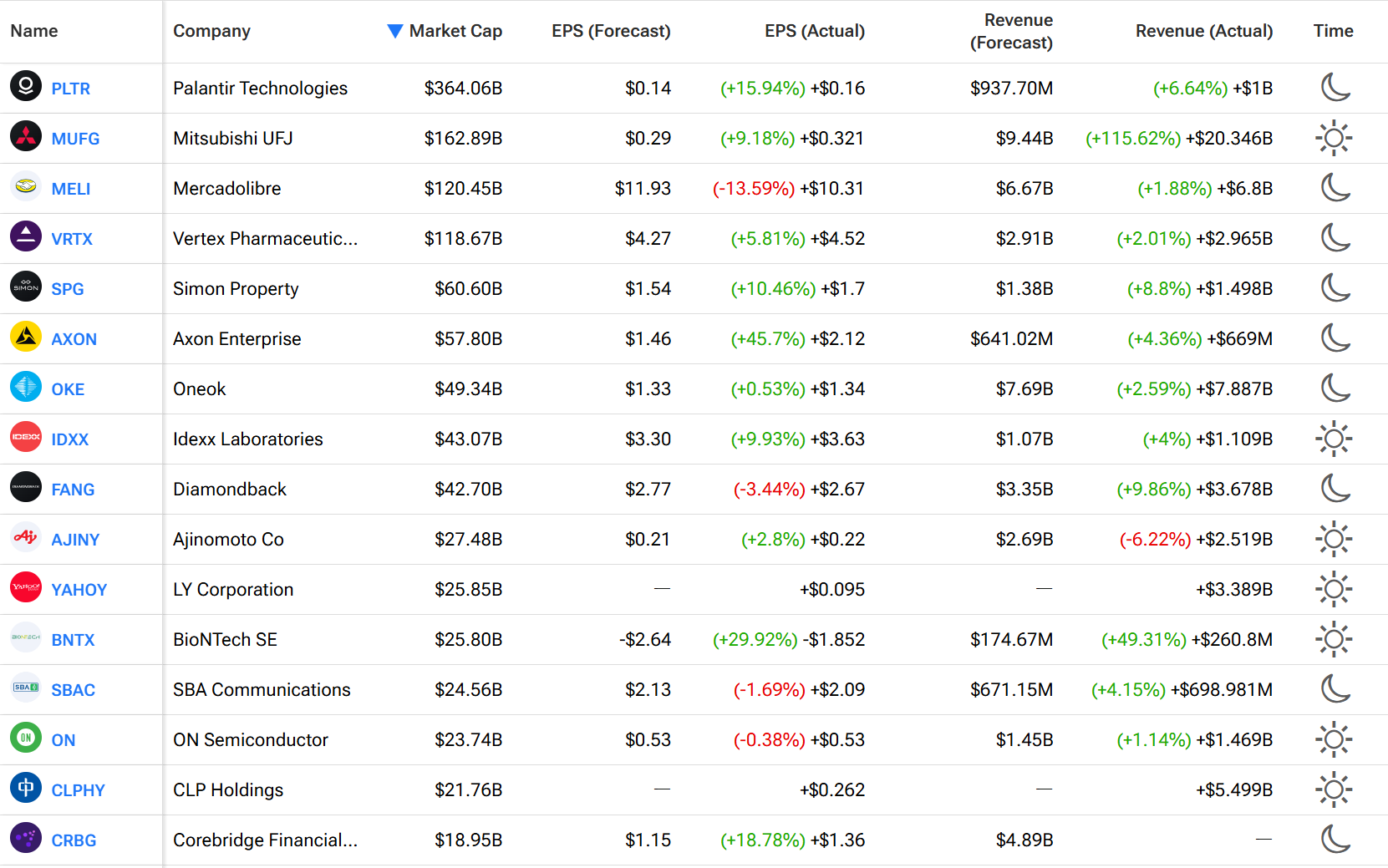Open the AXON ticker link
Screen dimensions: 1388x868
click(74, 339)
